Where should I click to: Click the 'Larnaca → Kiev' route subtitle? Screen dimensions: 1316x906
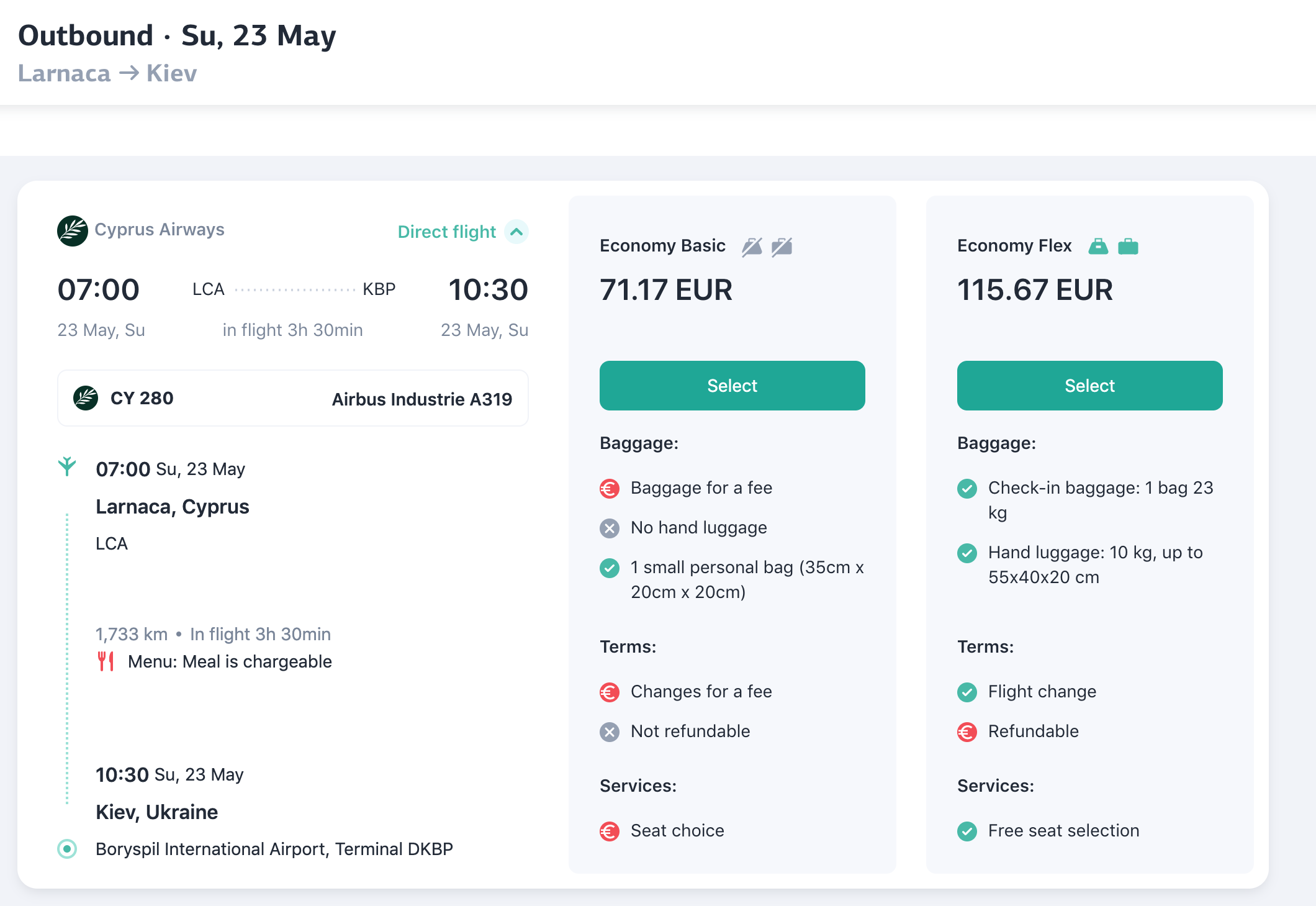click(107, 73)
